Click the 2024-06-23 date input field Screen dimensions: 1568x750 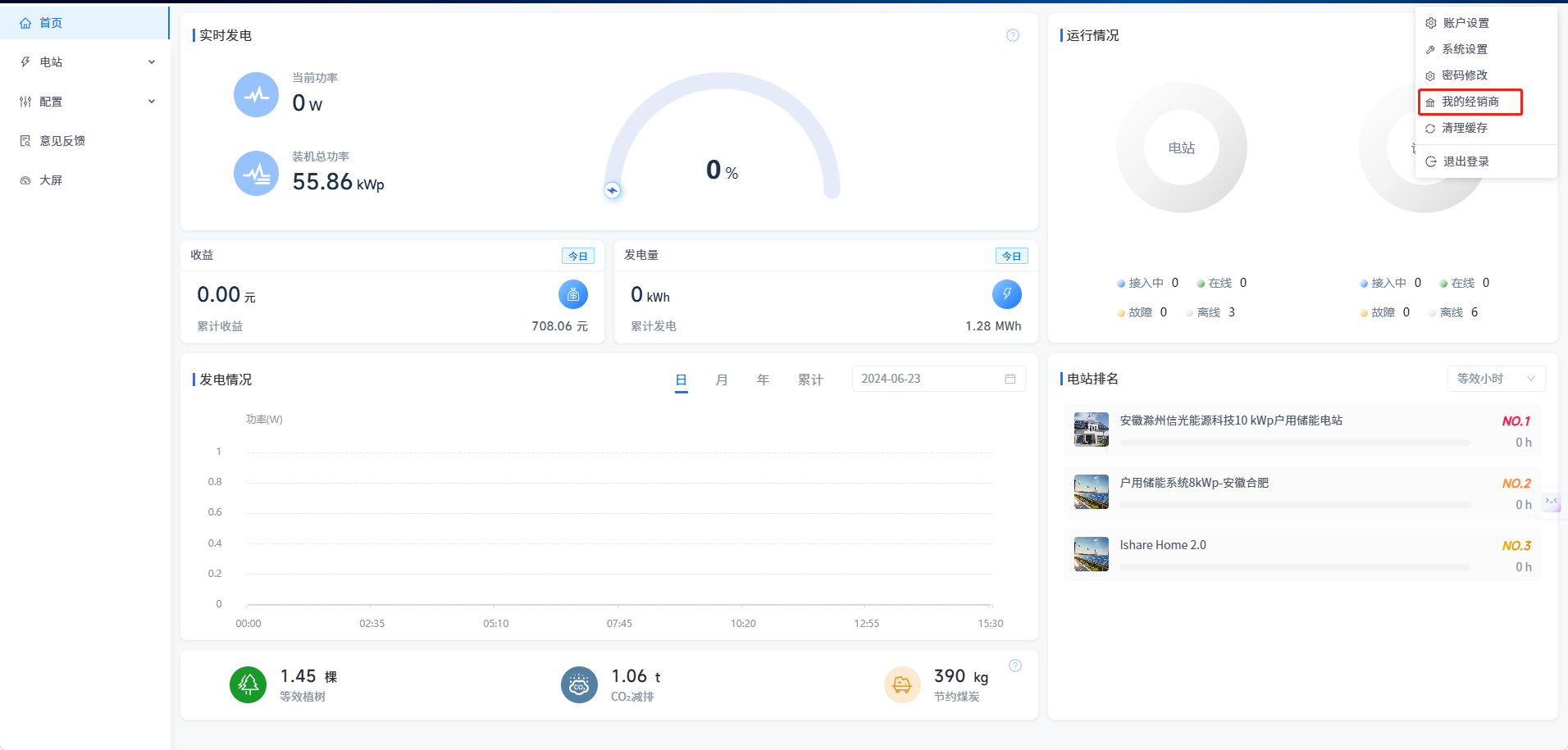click(x=927, y=379)
